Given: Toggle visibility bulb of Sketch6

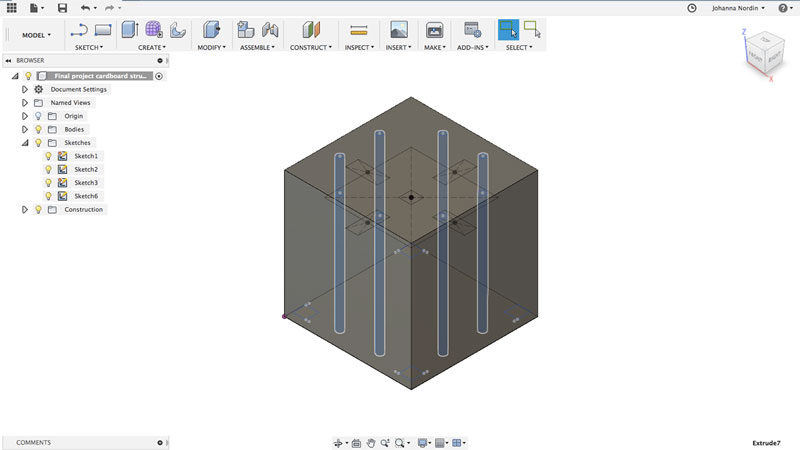Looking at the screenshot, I should (x=48, y=196).
